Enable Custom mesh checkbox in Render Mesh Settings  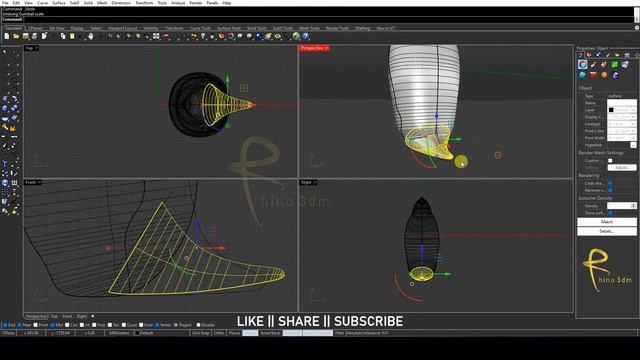click(x=610, y=160)
